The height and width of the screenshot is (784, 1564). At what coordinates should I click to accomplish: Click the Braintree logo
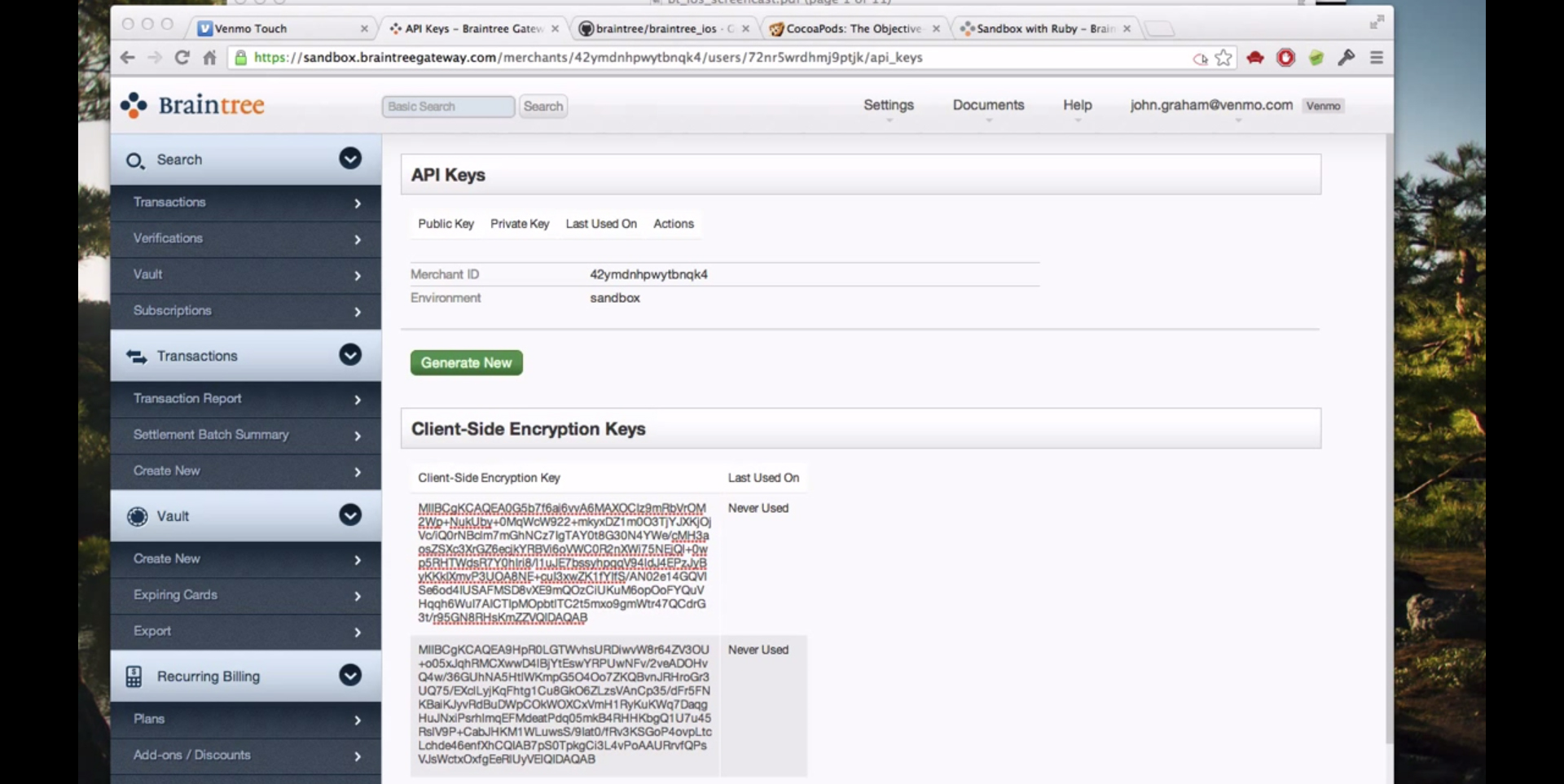(193, 105)
